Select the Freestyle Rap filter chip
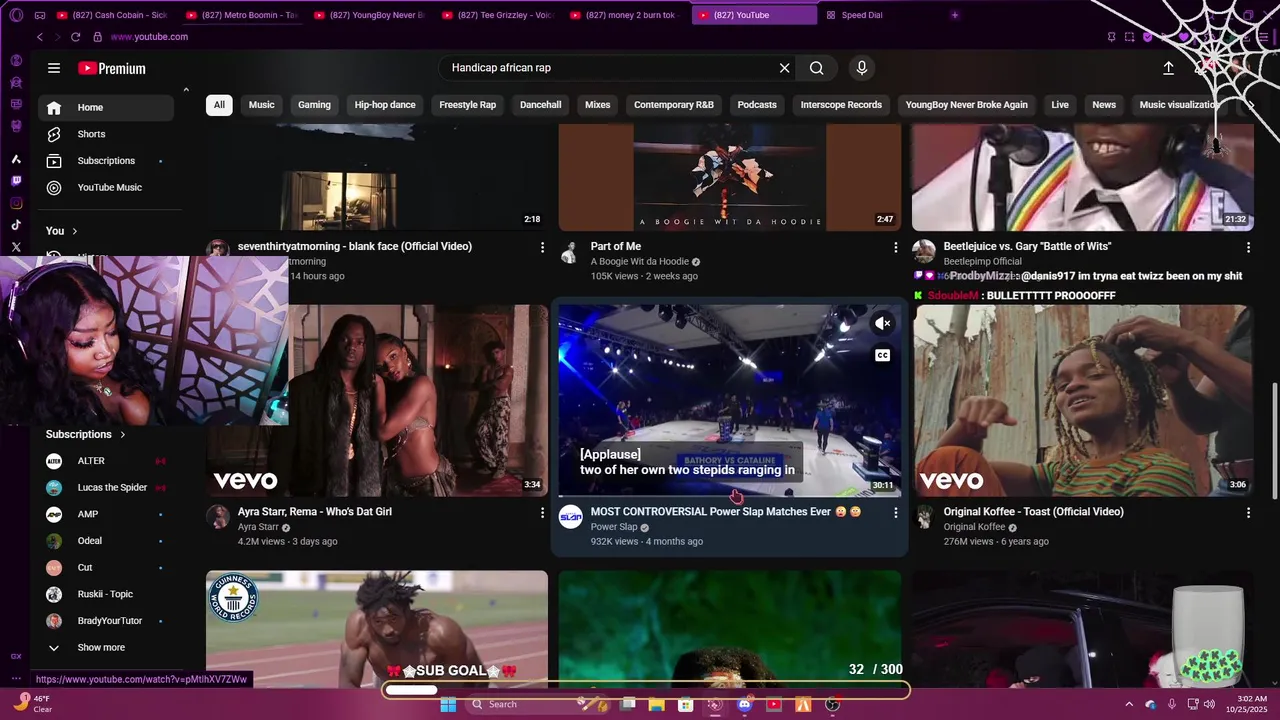Screen dimensions: 1280x720 (x=468, y=105)
